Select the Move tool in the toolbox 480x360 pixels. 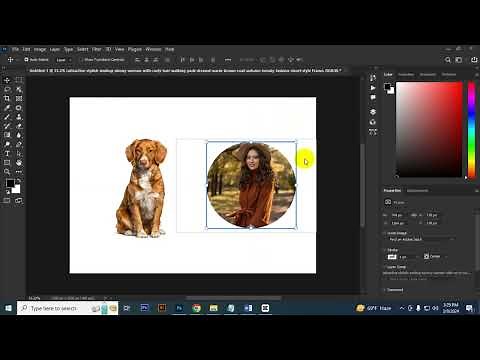[x=7, y=80]
